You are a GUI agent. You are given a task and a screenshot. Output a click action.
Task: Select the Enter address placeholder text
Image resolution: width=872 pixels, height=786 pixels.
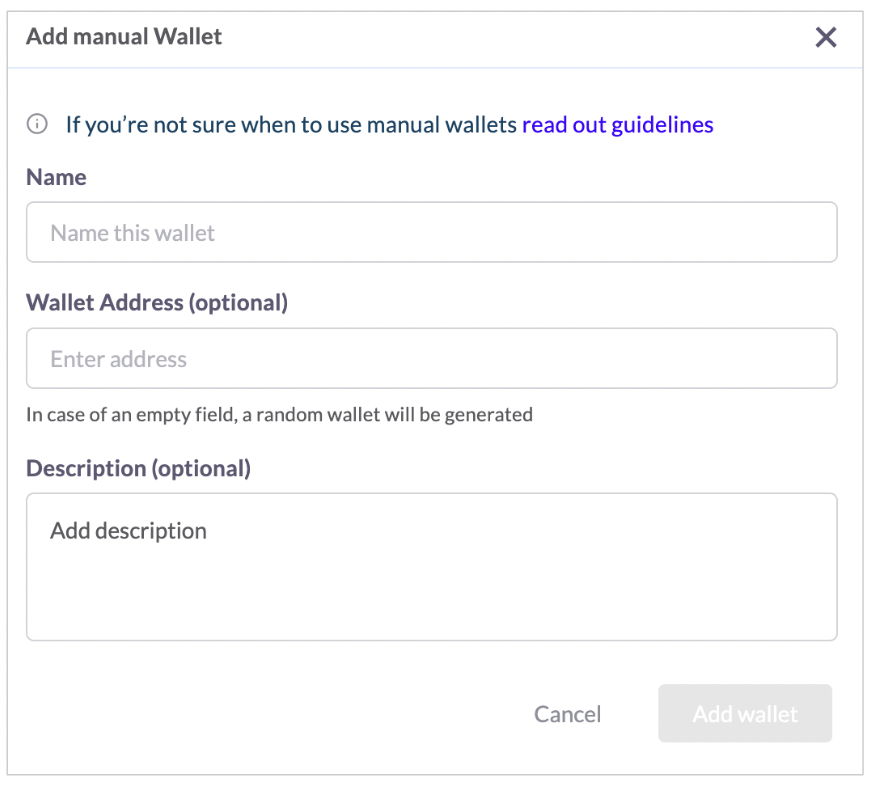[x=119, y=360]
